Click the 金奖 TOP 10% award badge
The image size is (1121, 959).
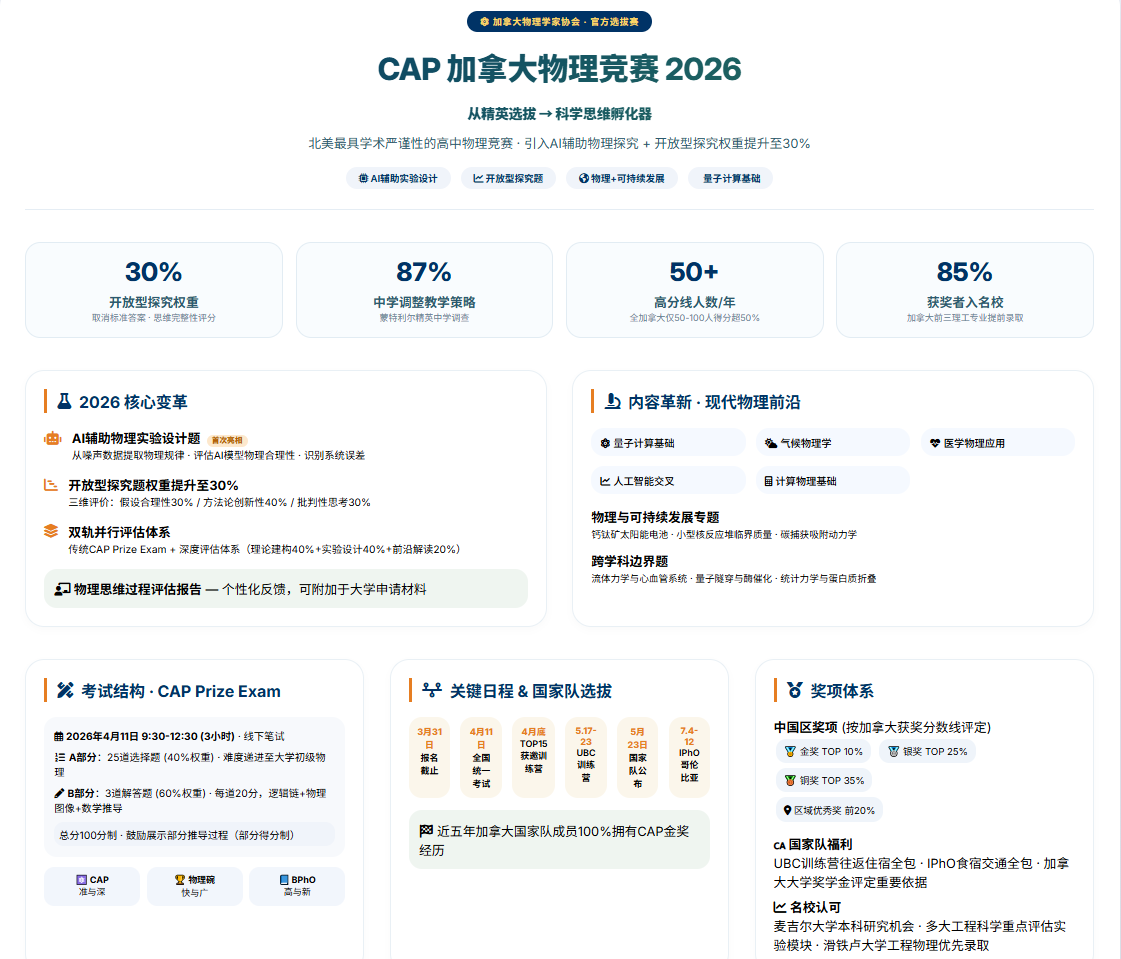822,751
